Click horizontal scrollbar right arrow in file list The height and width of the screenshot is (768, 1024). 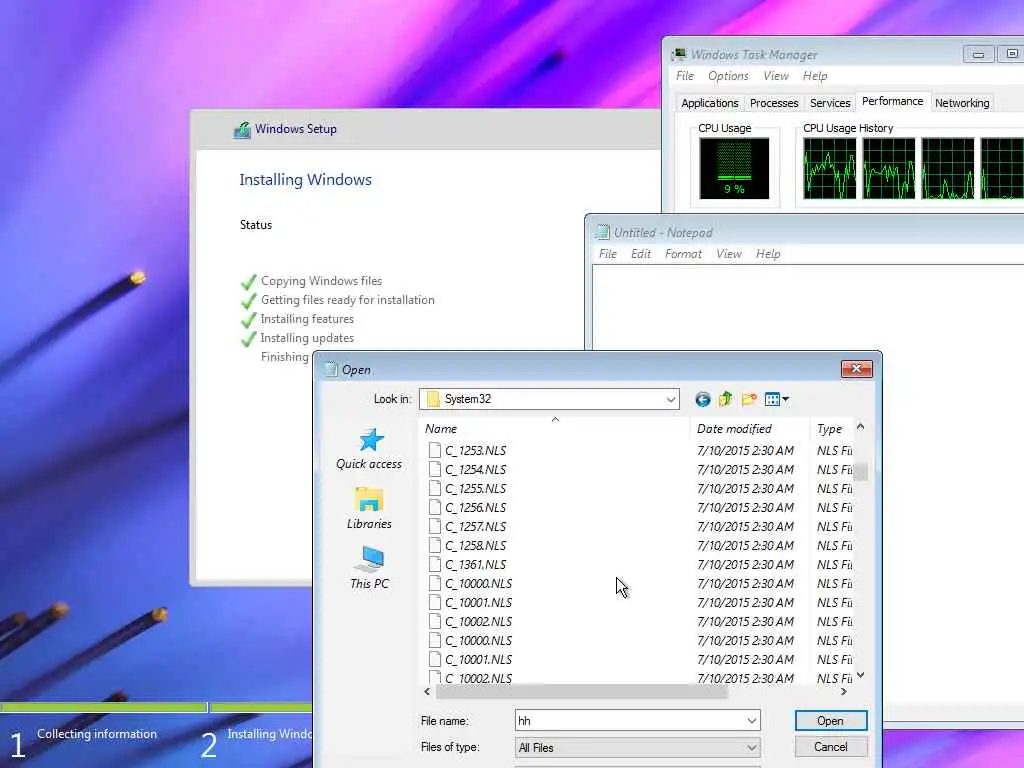[844, 691]
